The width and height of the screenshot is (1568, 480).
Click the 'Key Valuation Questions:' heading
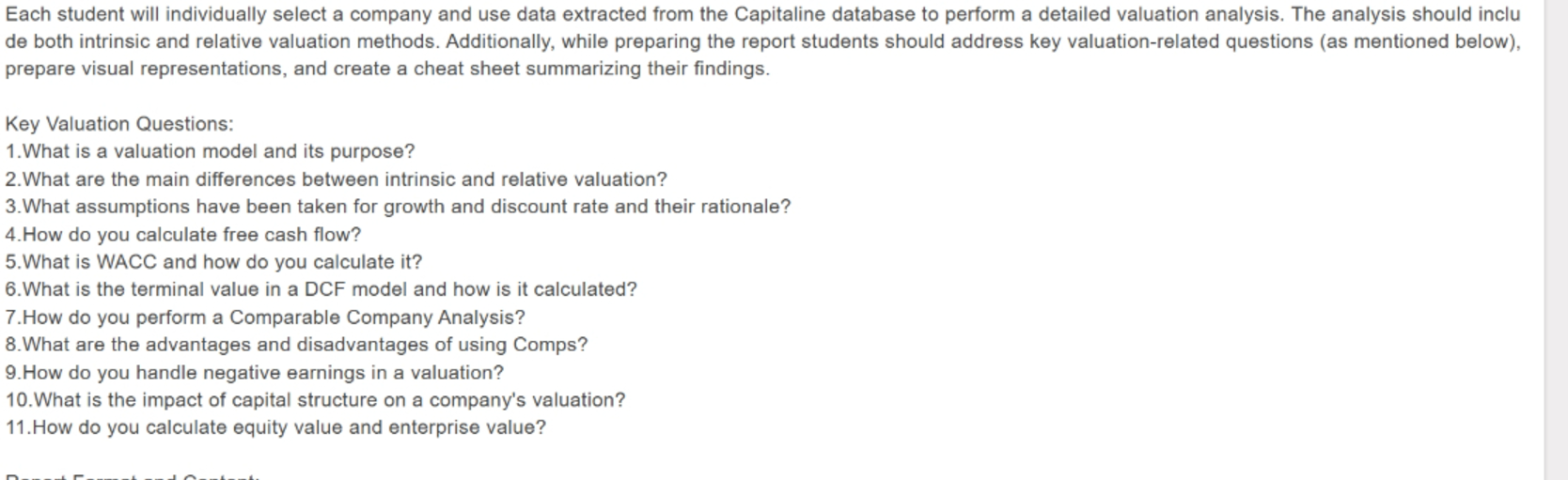click(119, 124)
